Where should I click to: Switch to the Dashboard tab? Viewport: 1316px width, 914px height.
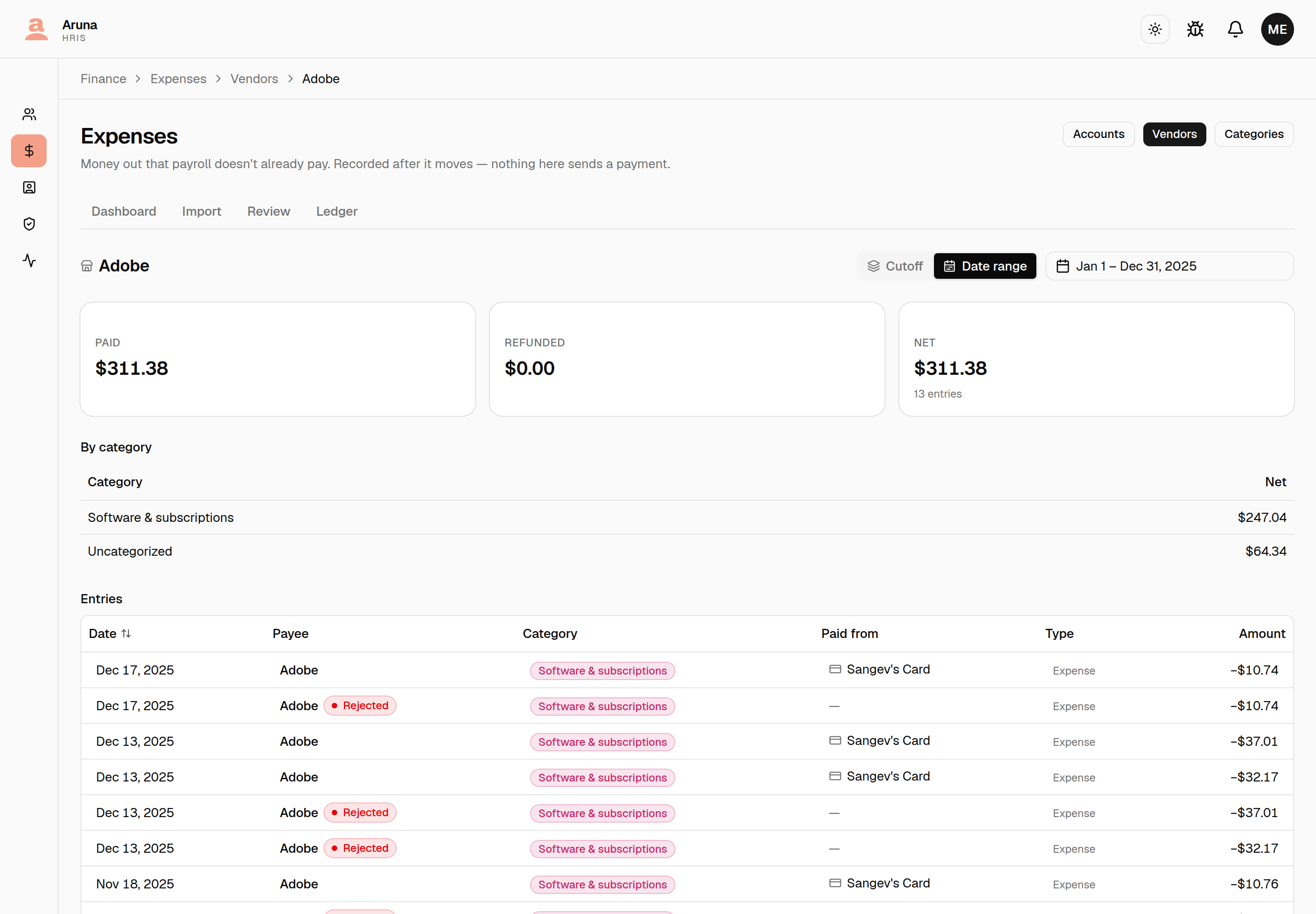pos(124,211)
